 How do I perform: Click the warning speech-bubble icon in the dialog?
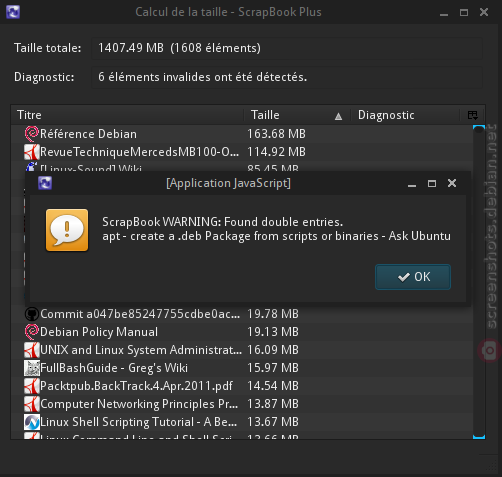pyautogui.click(x=67, y=230)
